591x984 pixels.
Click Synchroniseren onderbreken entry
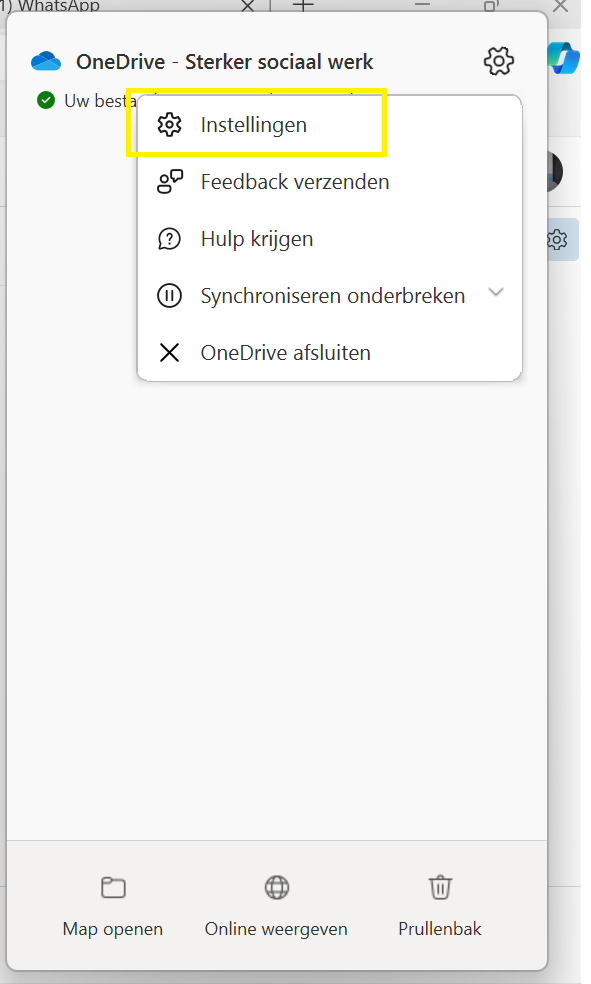(x=329, y=296)
